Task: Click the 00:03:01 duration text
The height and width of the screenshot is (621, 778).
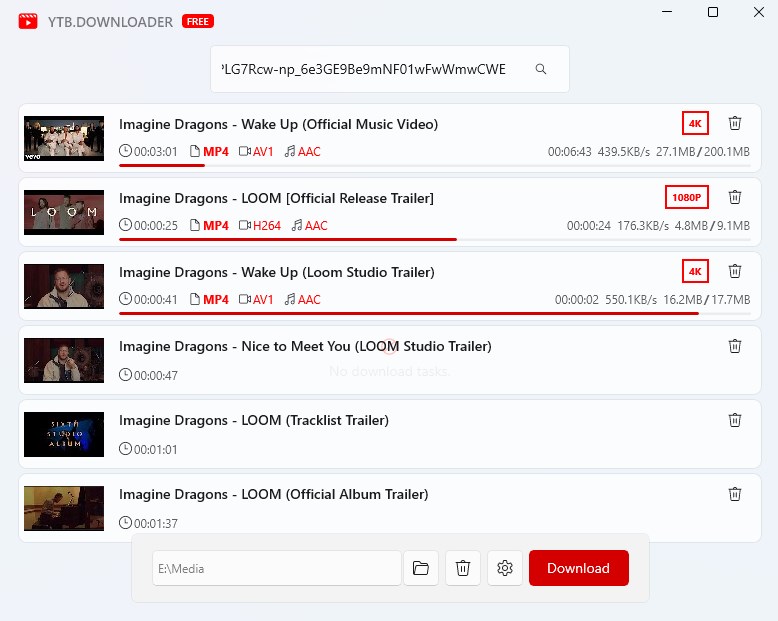Action: (x=155, y=151)
